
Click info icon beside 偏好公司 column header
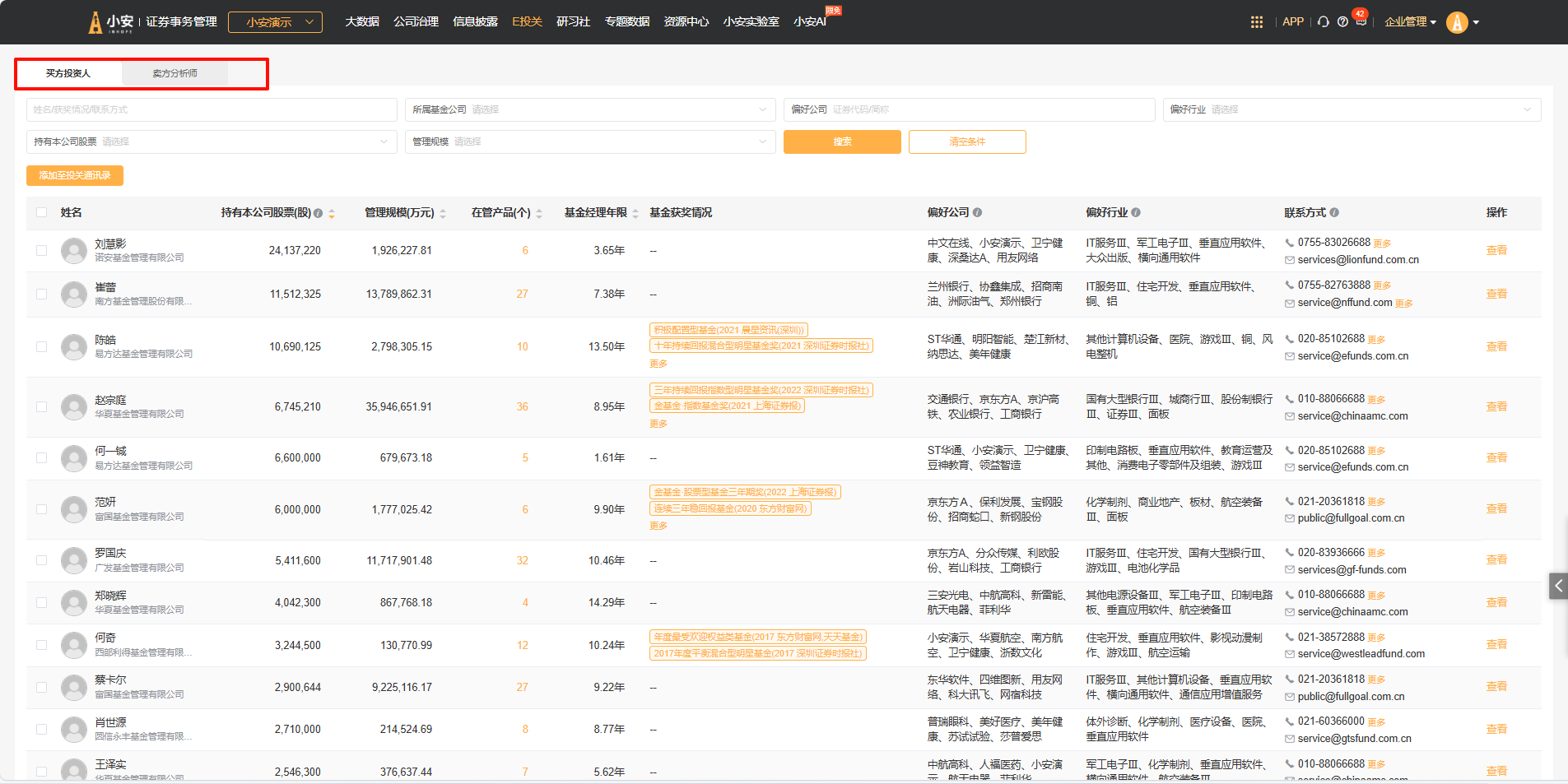(x=977, y=212)
